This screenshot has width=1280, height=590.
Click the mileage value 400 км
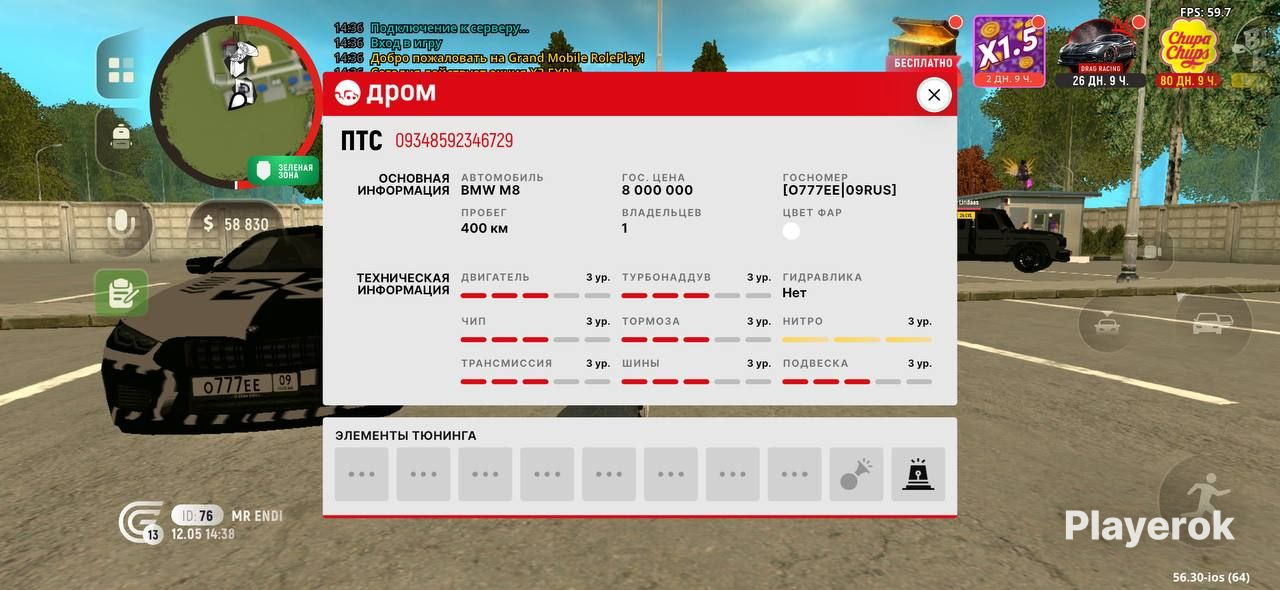(484, 228)
